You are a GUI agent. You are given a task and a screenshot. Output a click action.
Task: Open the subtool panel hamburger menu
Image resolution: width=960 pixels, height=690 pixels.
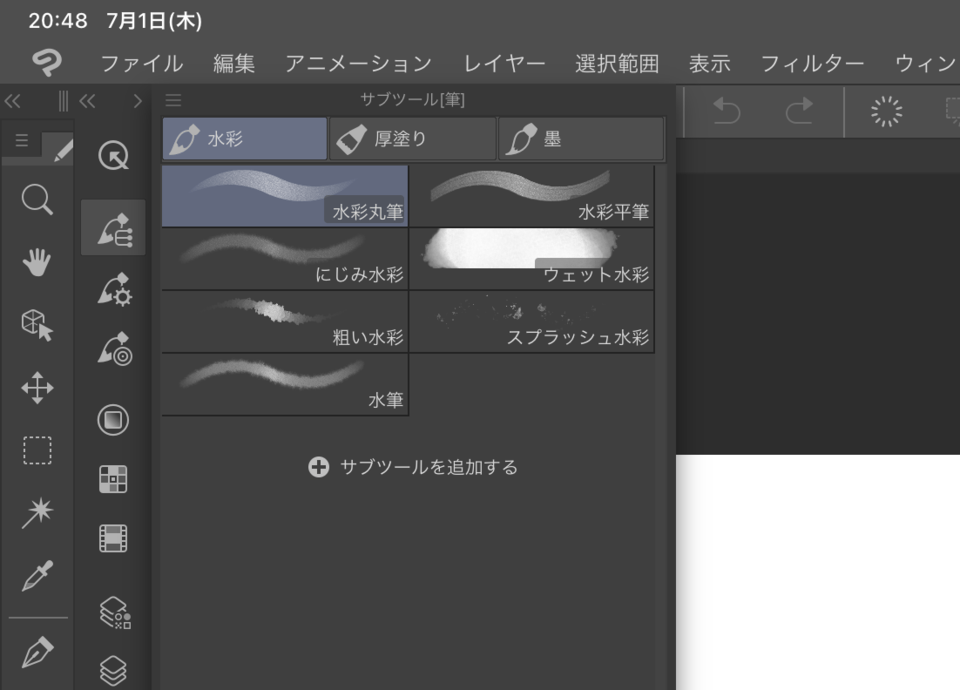[x=174, y=100]
